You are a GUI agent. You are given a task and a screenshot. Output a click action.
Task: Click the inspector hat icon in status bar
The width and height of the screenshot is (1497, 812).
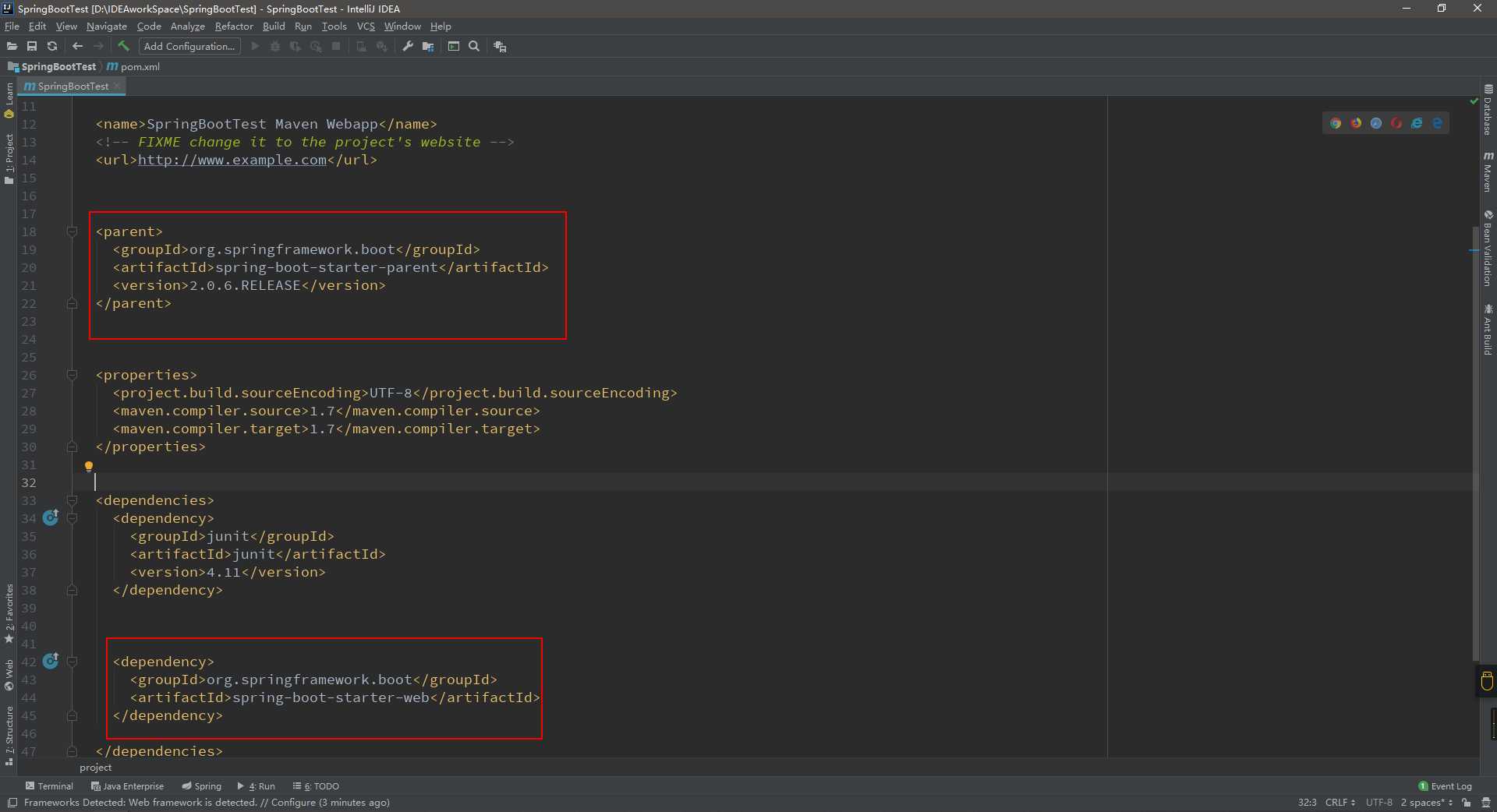tap(1486, 803)
